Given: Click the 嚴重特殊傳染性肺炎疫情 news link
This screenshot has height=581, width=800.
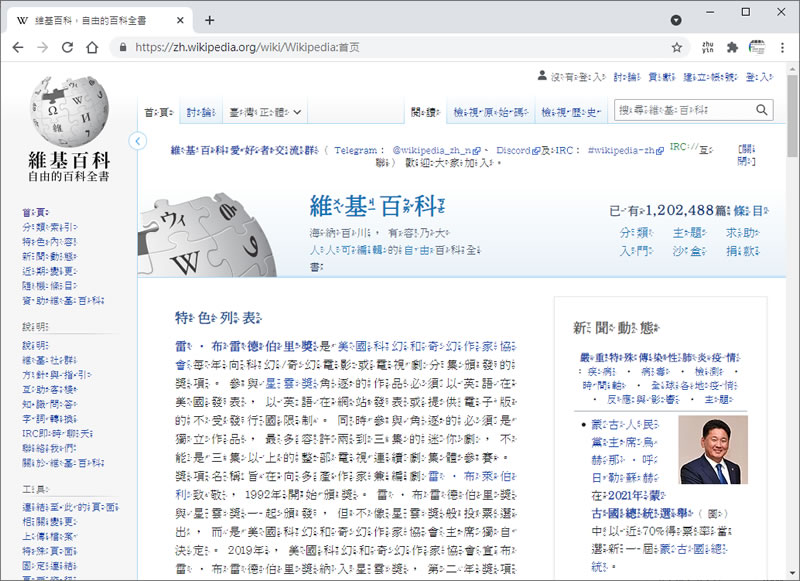Looking at the screenshot, I should 660,358.
